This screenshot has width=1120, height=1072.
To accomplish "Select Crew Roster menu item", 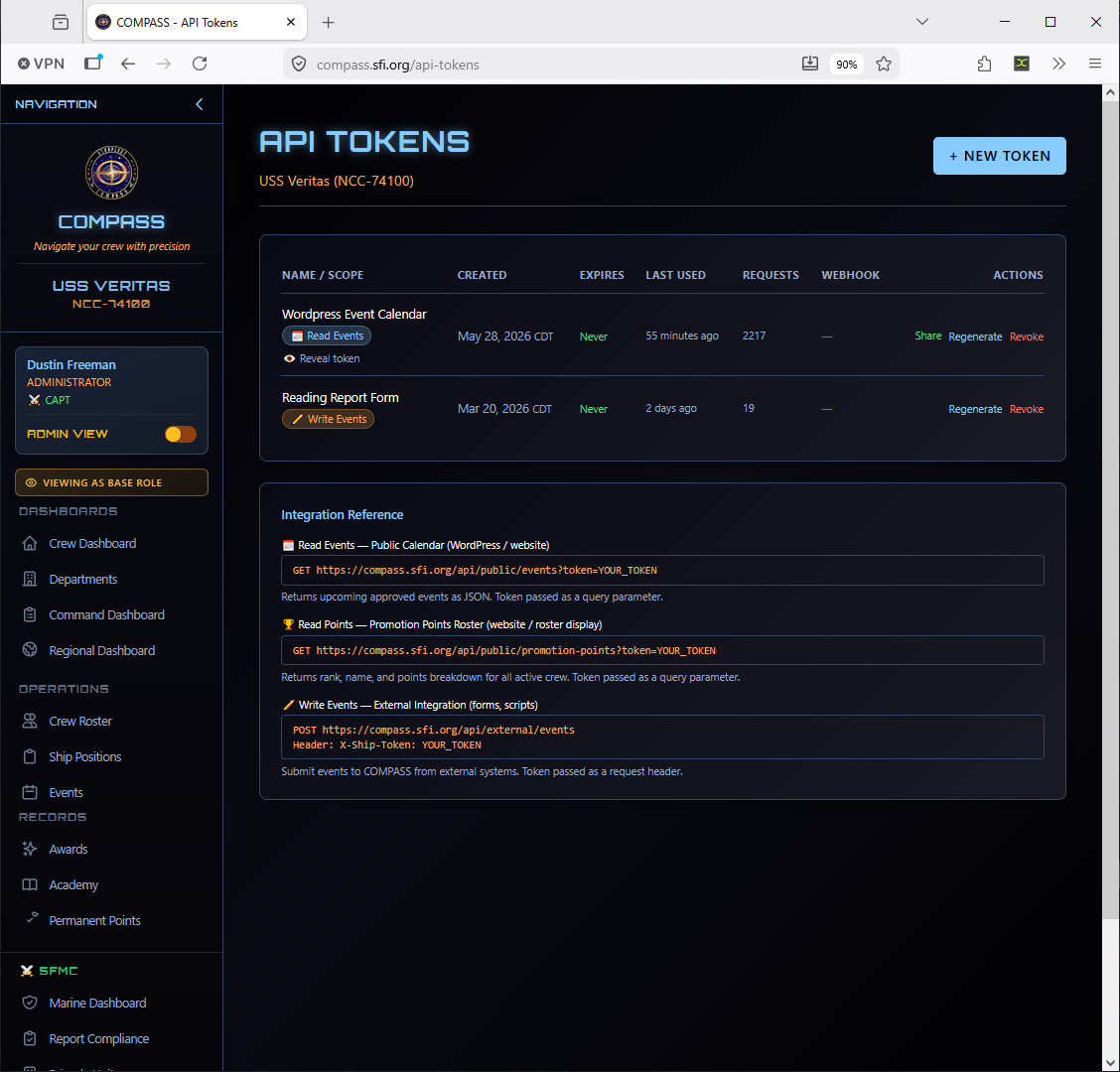I will tap(80, 722).
